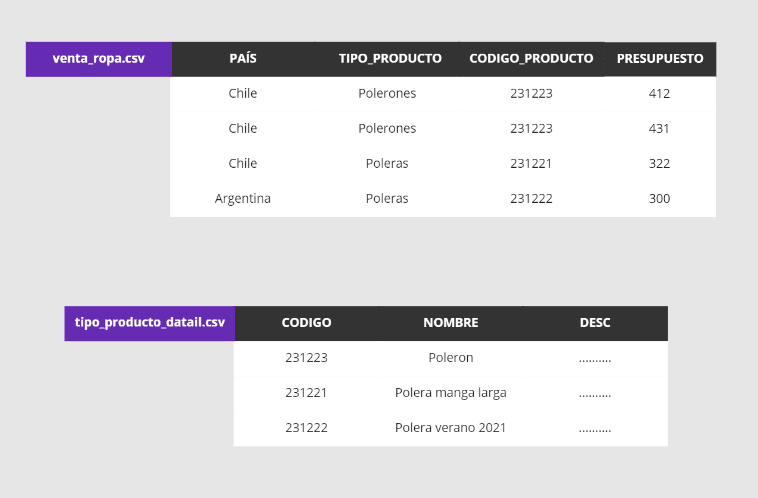The width and height of the screenshot is (758, 498).
Task: Click the CODIGO_PRODUCTO column header
Action: click(x=531, y=59)
